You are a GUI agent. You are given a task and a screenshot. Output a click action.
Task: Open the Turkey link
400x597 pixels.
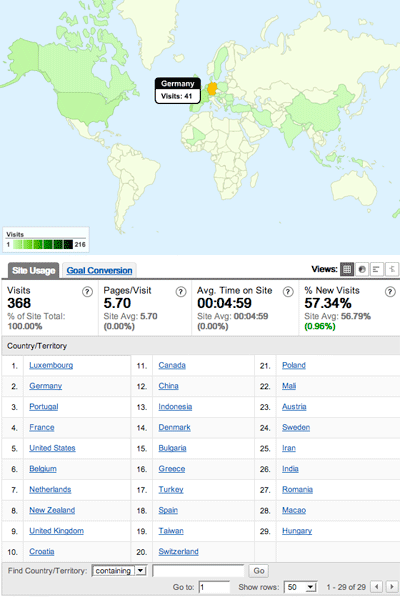[x=171, y=489]
